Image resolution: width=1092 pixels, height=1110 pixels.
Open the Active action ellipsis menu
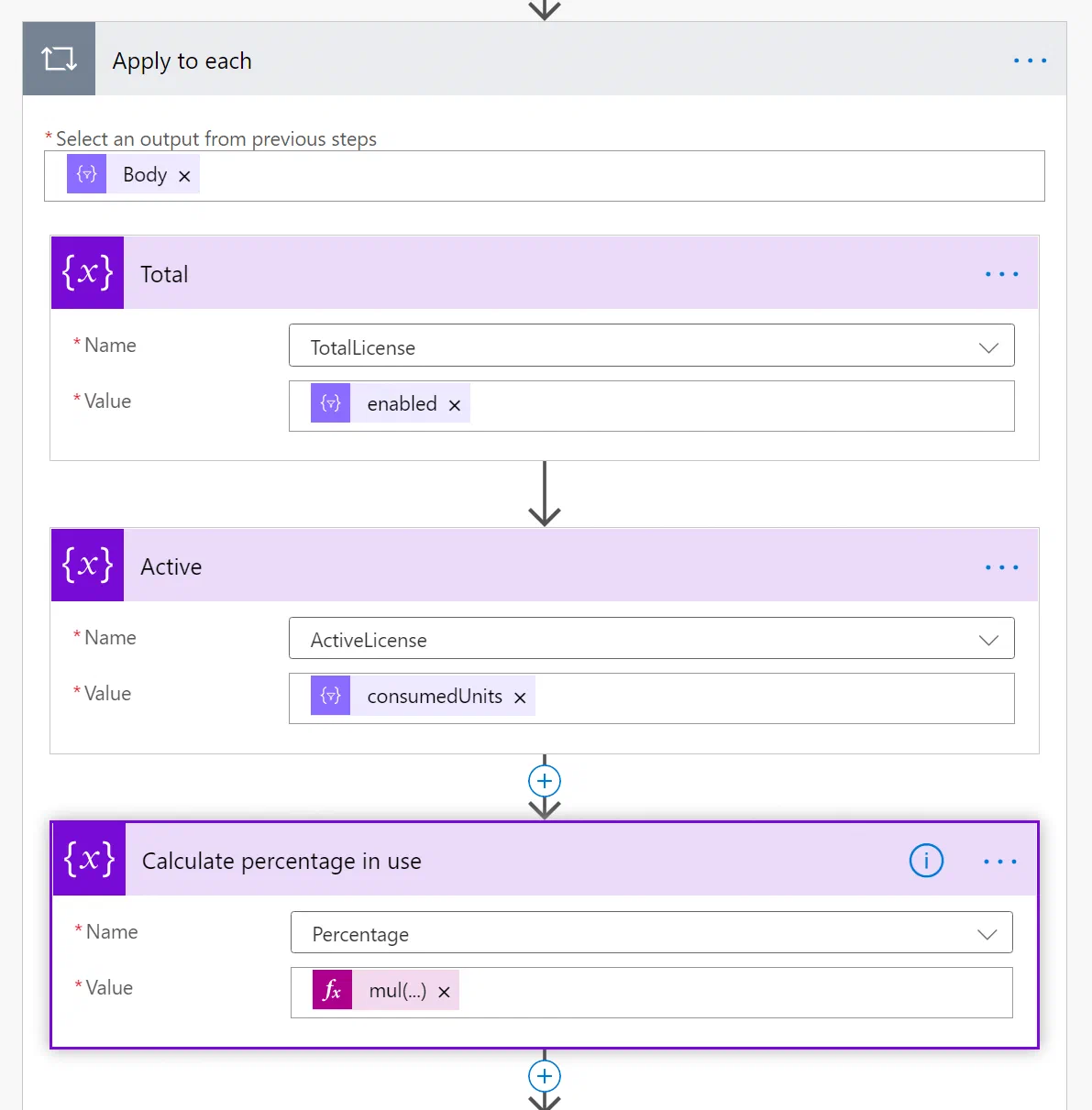[1001, 567]
